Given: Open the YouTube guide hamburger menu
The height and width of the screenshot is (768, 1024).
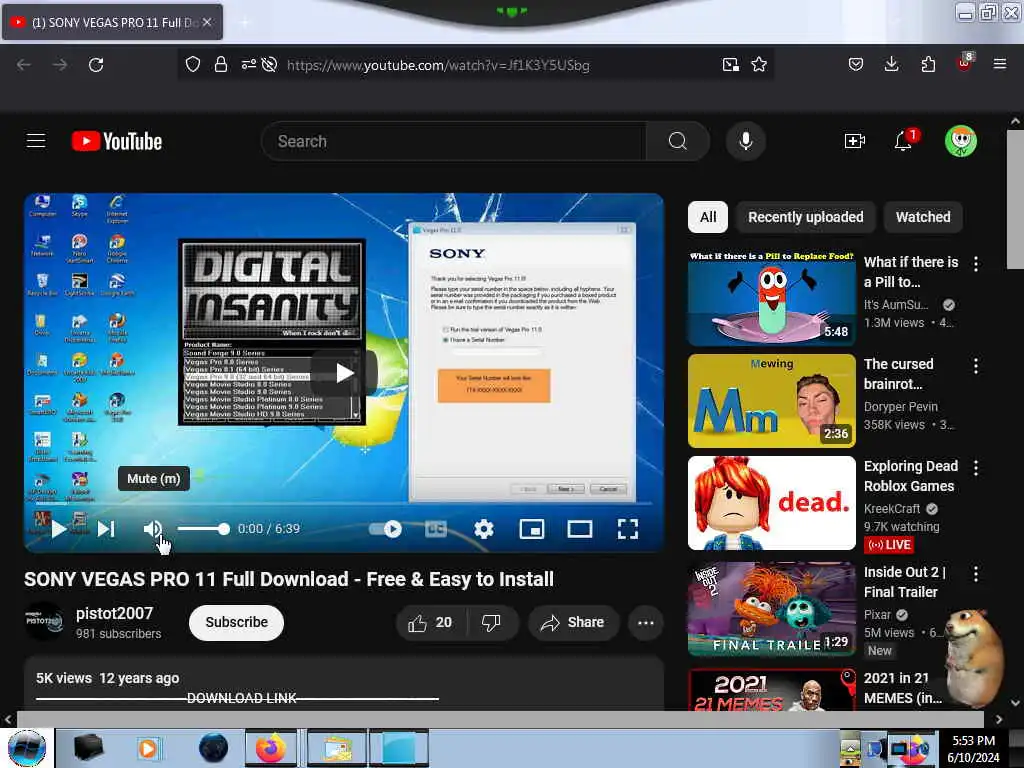Looking at the screenshot, I should (36, 140).
